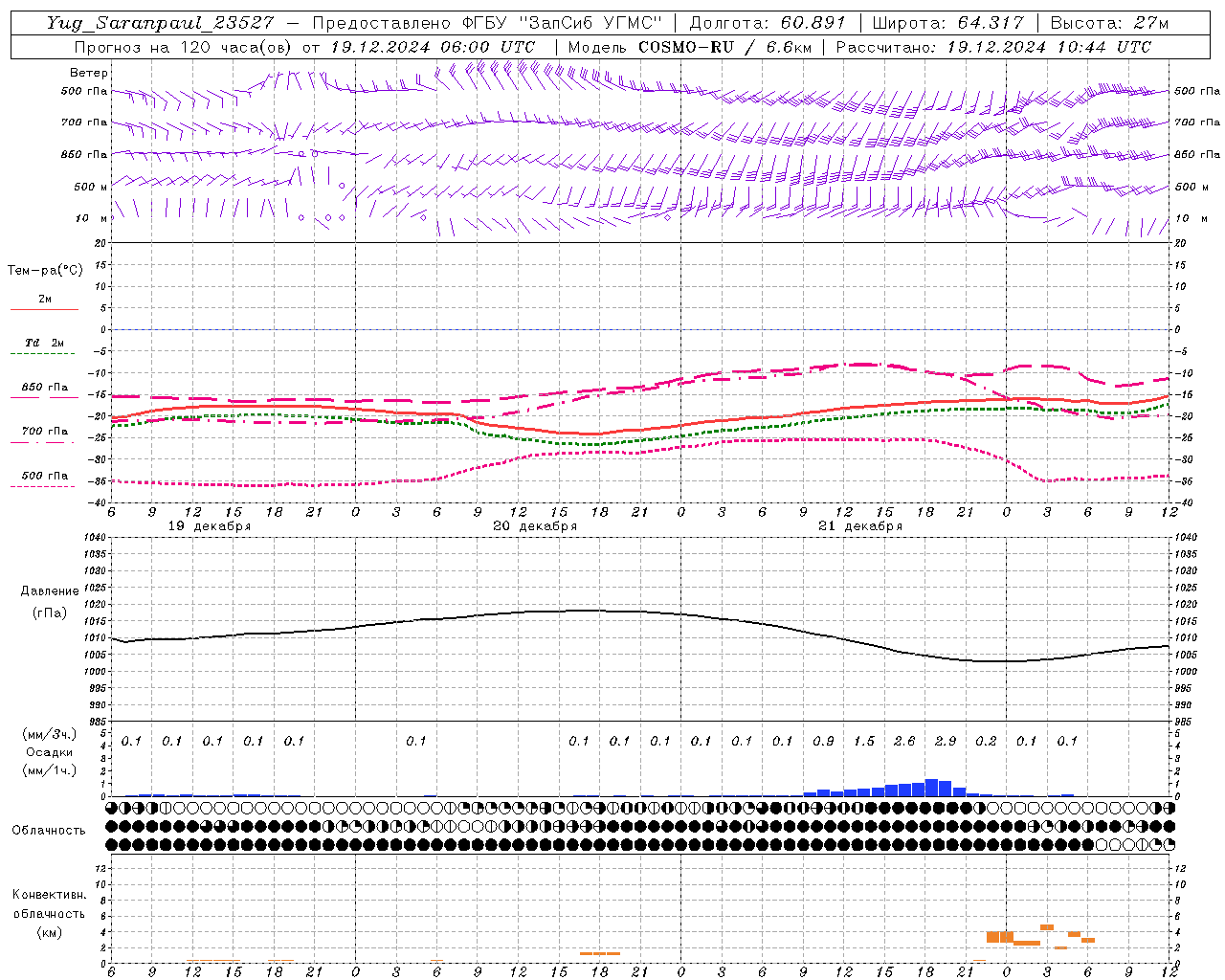
Task: Click the precipitation value 0.9
Action: [823, 741]
